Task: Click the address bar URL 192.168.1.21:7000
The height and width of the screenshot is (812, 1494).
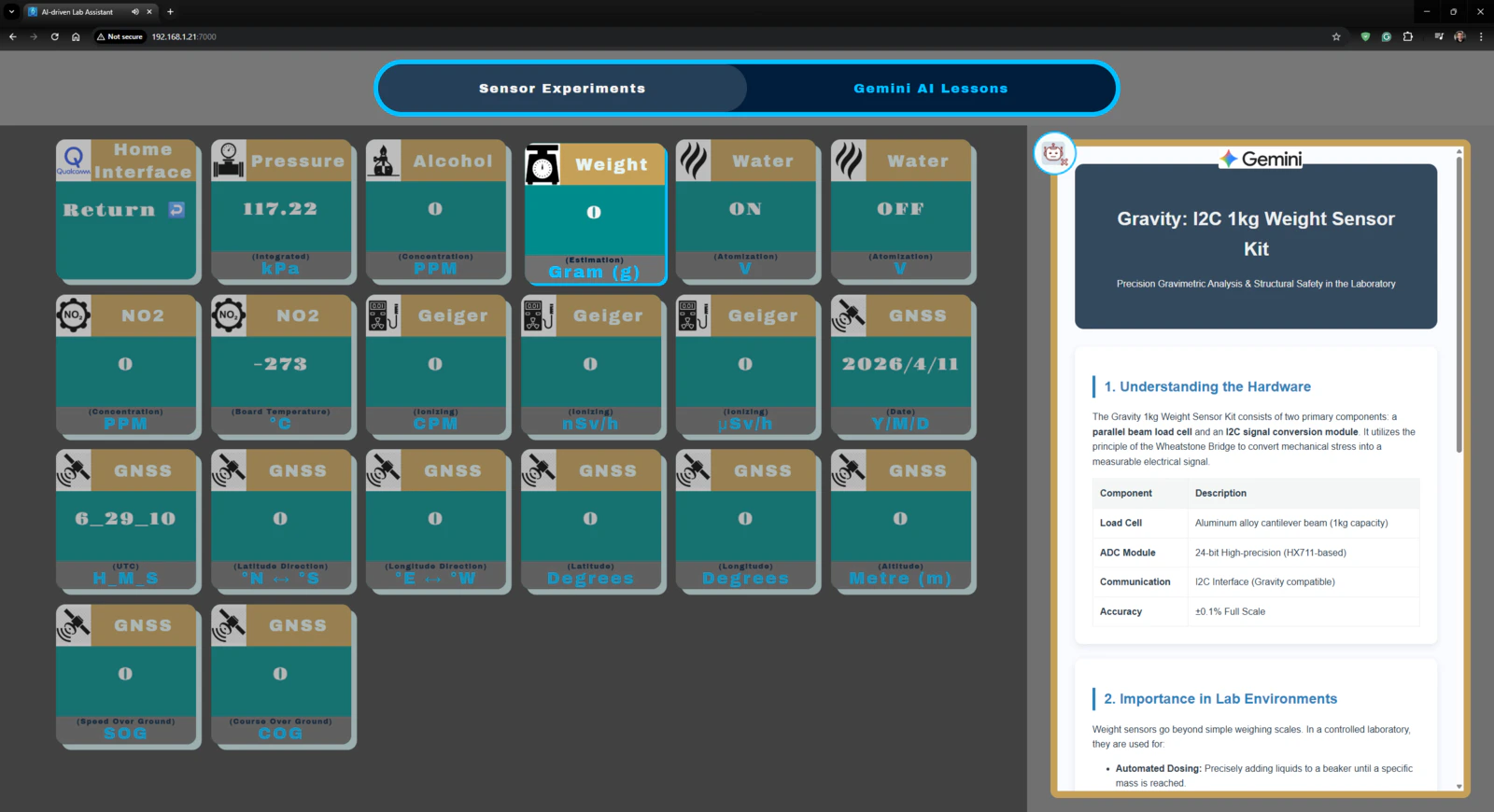Action: 184,37
